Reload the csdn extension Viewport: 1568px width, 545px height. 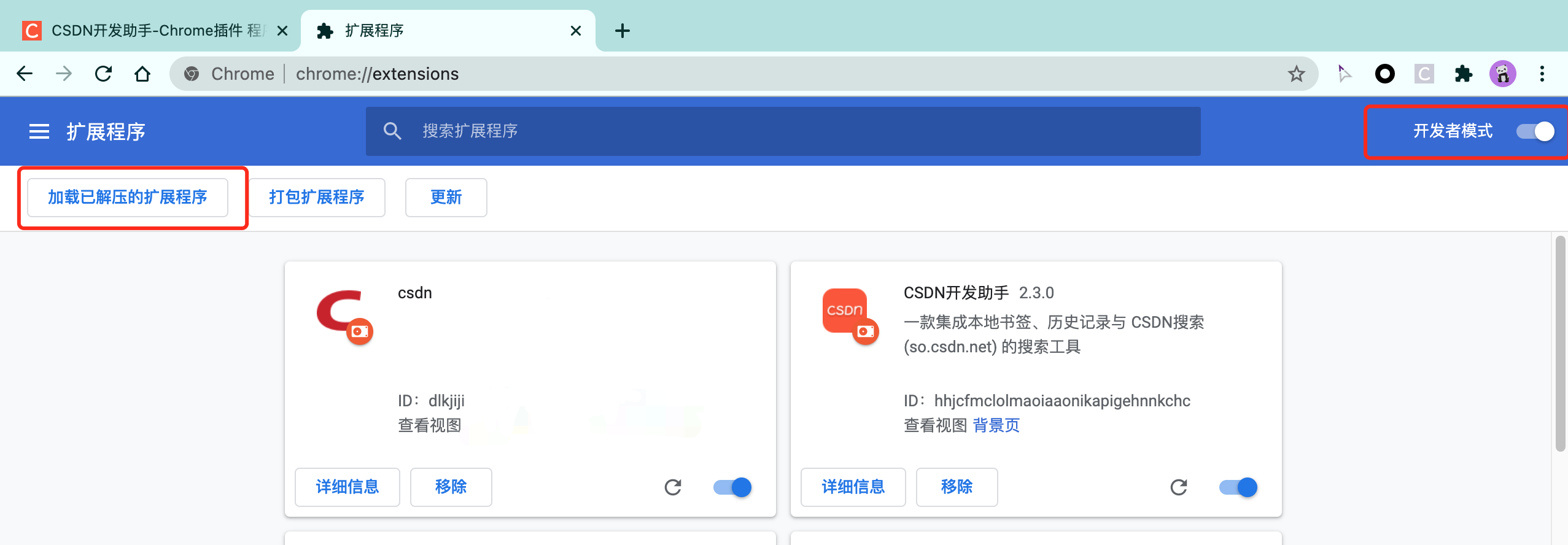673,487
